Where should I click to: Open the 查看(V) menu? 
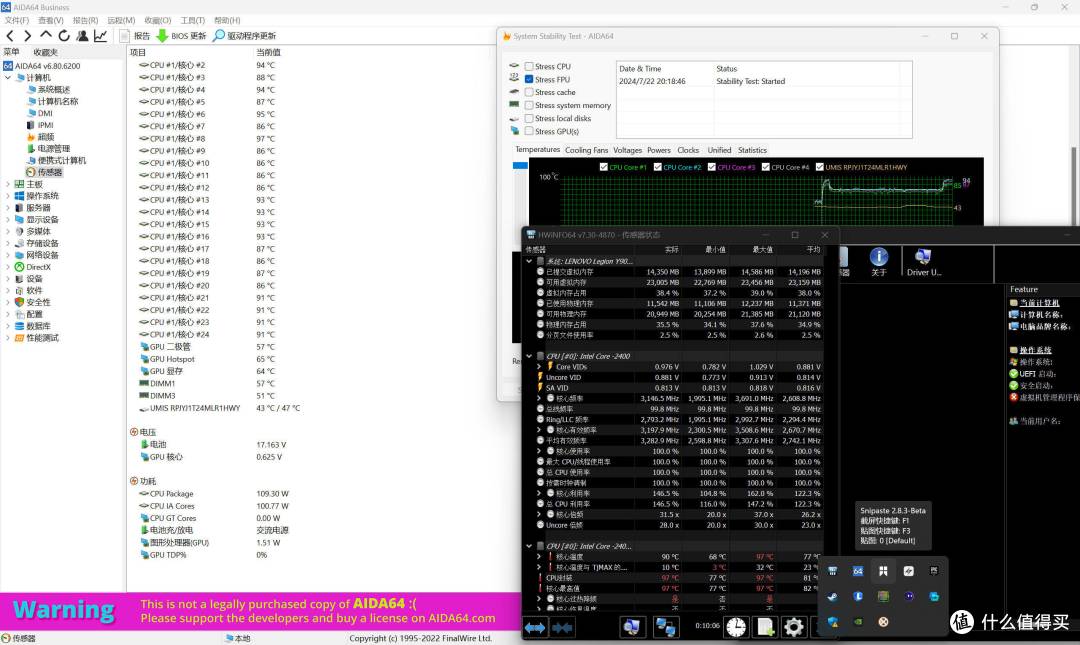tap(50, 21)
